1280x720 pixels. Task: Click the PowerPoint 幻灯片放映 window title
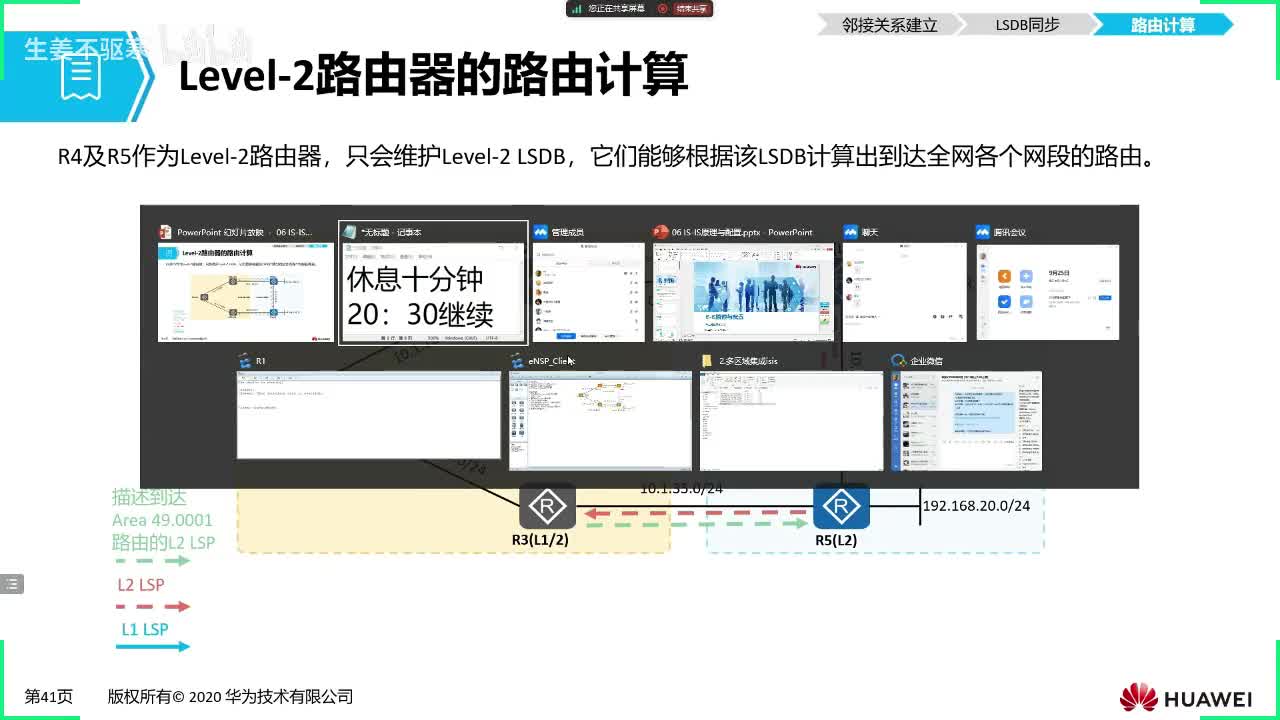pos(245,232)
